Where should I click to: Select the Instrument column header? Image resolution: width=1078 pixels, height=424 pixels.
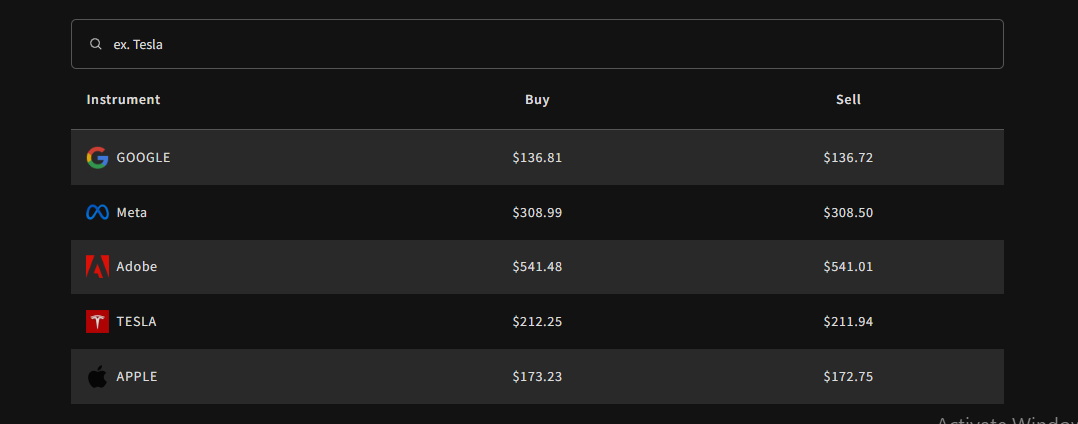point(123,100)
